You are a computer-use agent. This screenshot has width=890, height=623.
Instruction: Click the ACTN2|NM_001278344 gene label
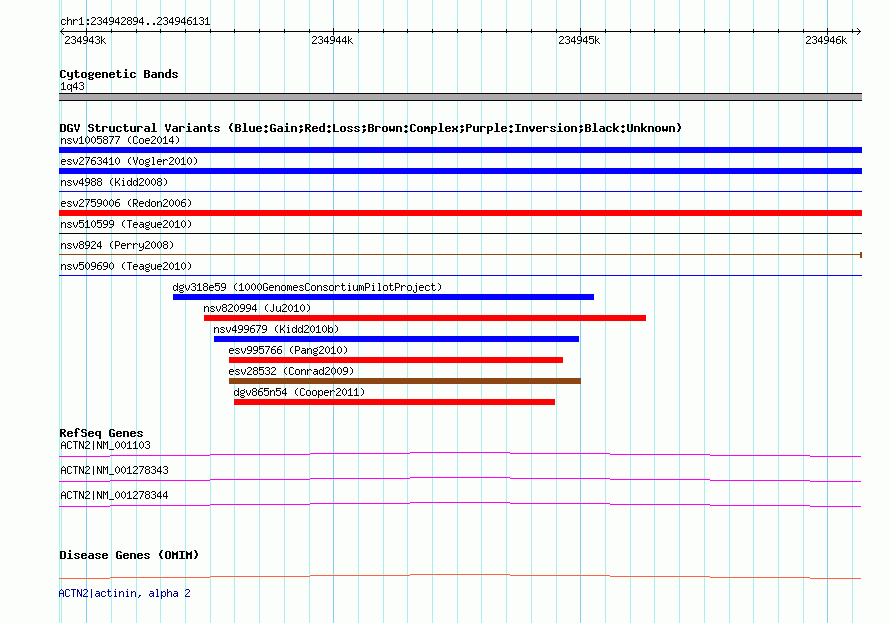pos(114,495)
